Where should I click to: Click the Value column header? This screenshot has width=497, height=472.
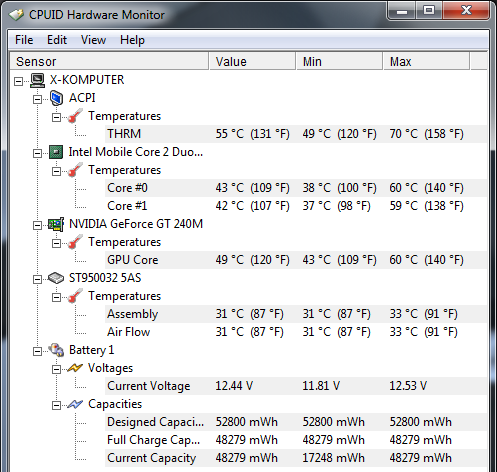pos(252,61)
